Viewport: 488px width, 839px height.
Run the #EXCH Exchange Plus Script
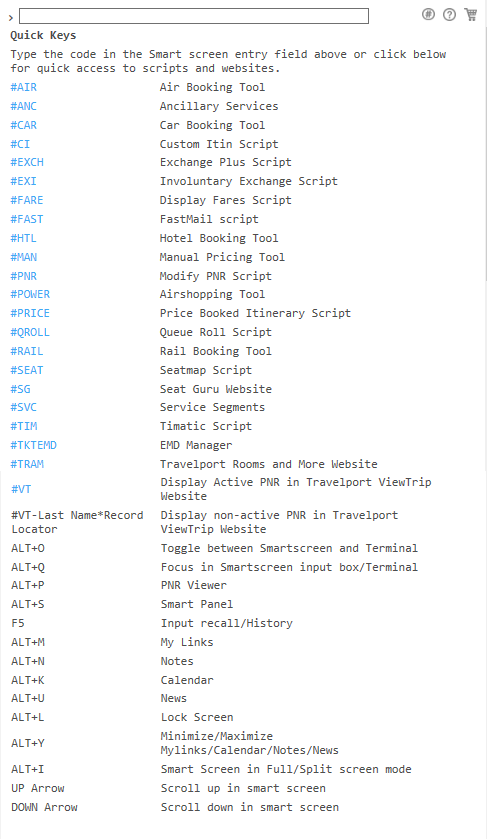tap(27, 162)
